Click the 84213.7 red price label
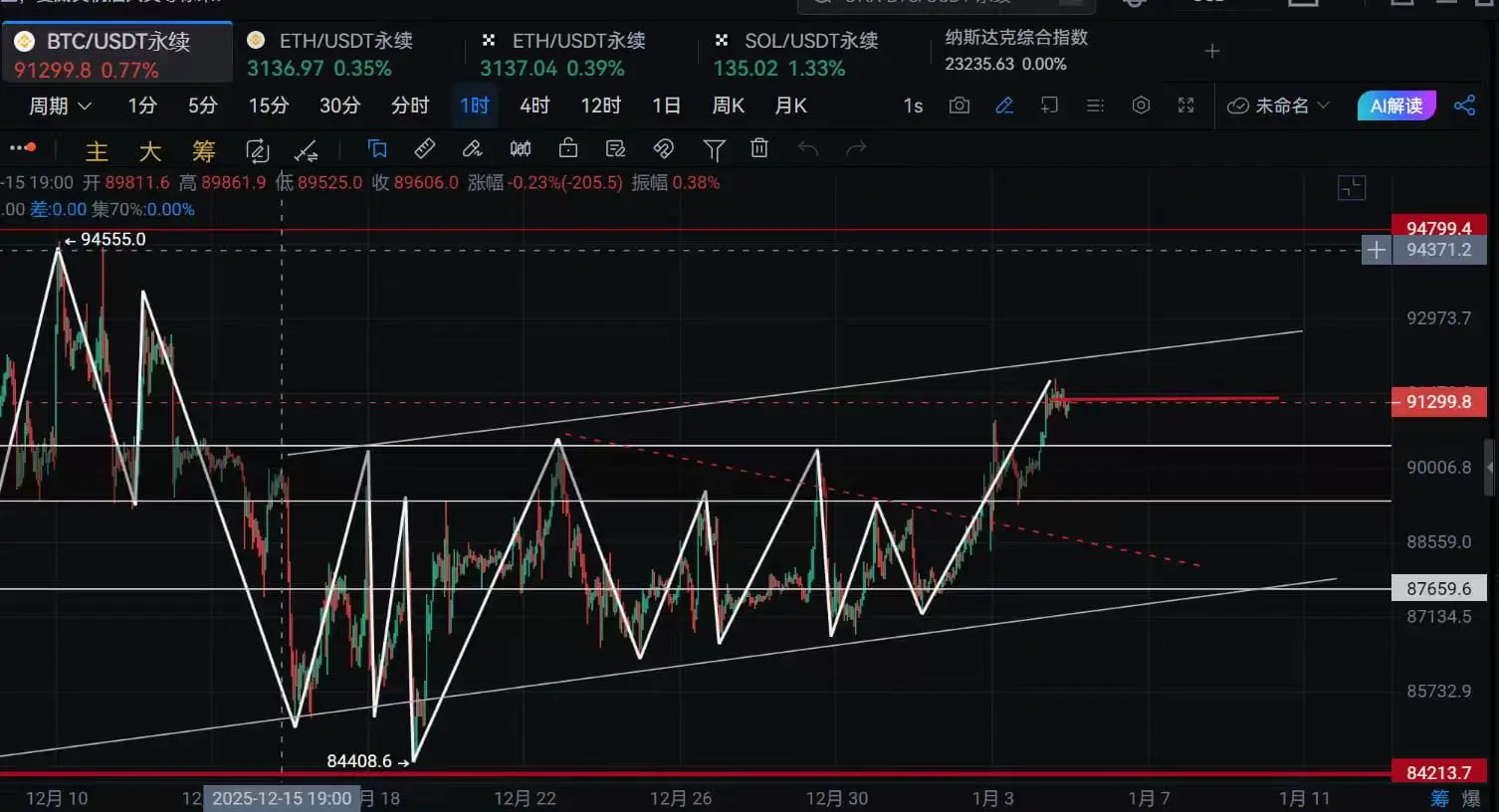 point(1439,773)
